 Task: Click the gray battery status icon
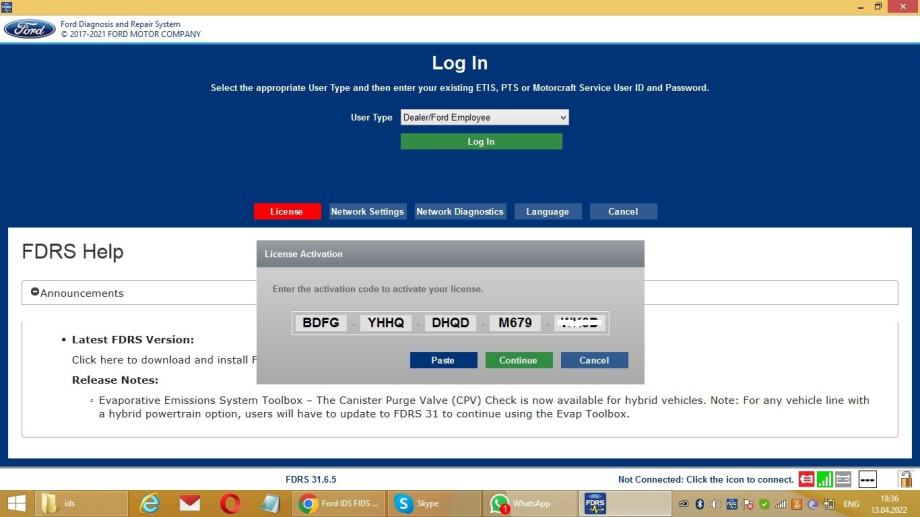843,479
